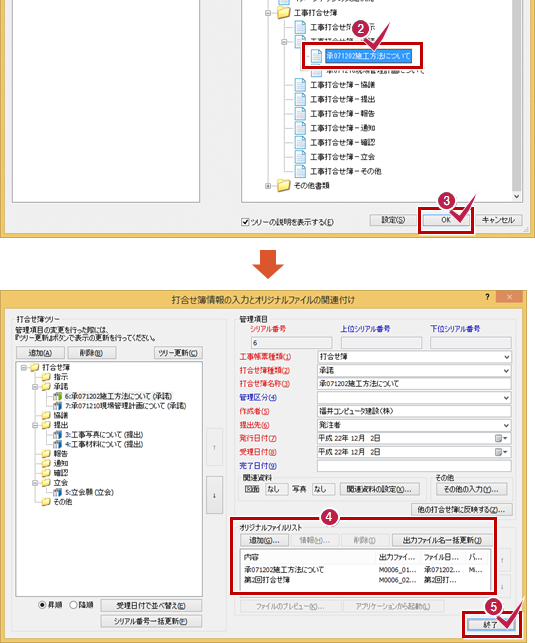Click icon of 5:立会願 (立会) item
The width and height of the screenshot is (535, 643).
[58, 492]
